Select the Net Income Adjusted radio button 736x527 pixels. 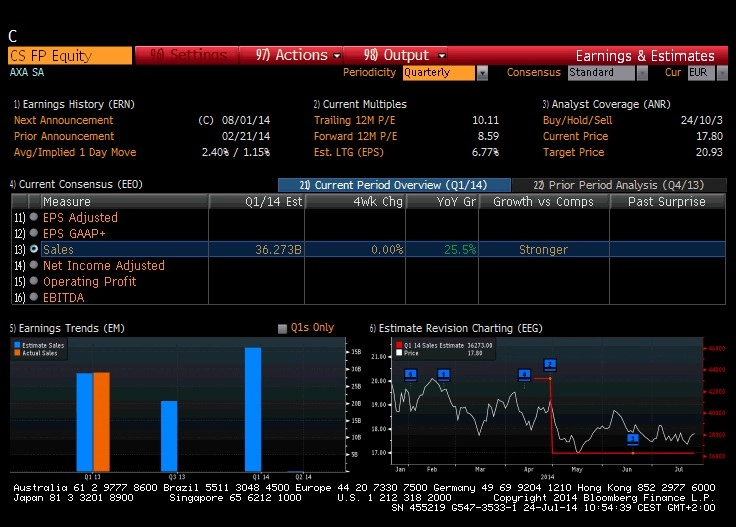pos(34,265)
